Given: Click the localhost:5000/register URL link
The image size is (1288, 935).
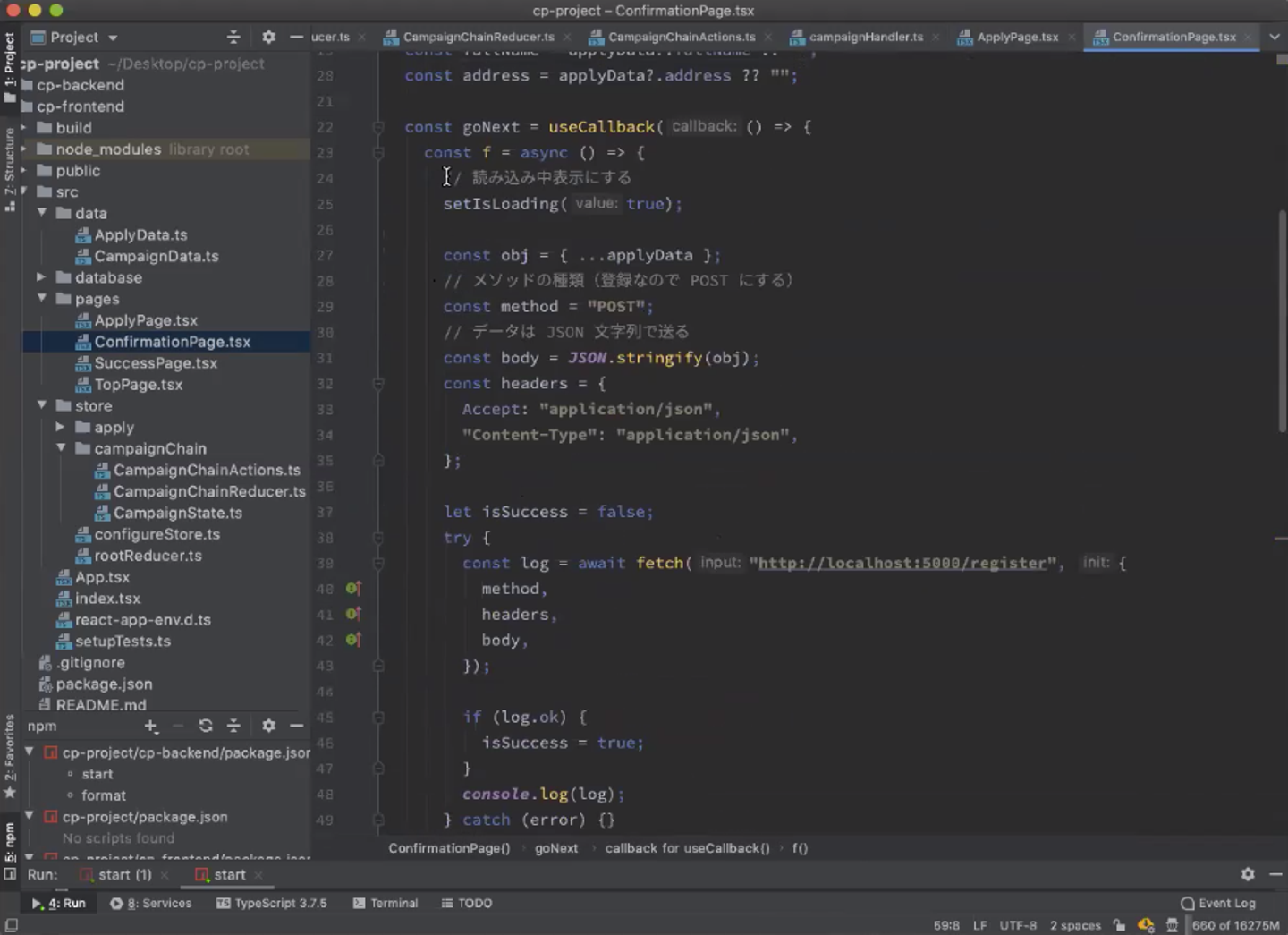Looking at the screenshot, I should [902, 563].
